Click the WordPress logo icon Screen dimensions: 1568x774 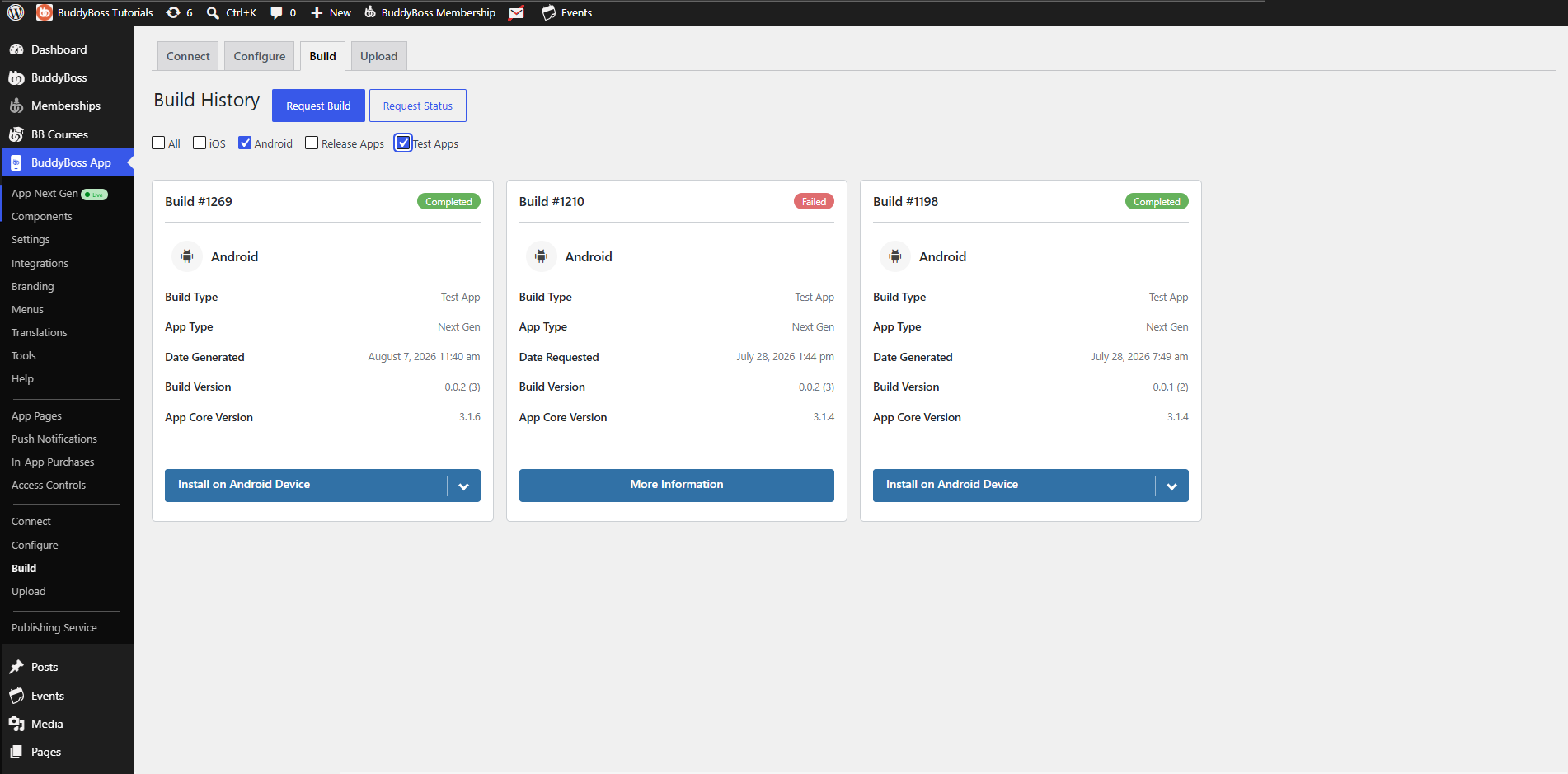[16, 12]
